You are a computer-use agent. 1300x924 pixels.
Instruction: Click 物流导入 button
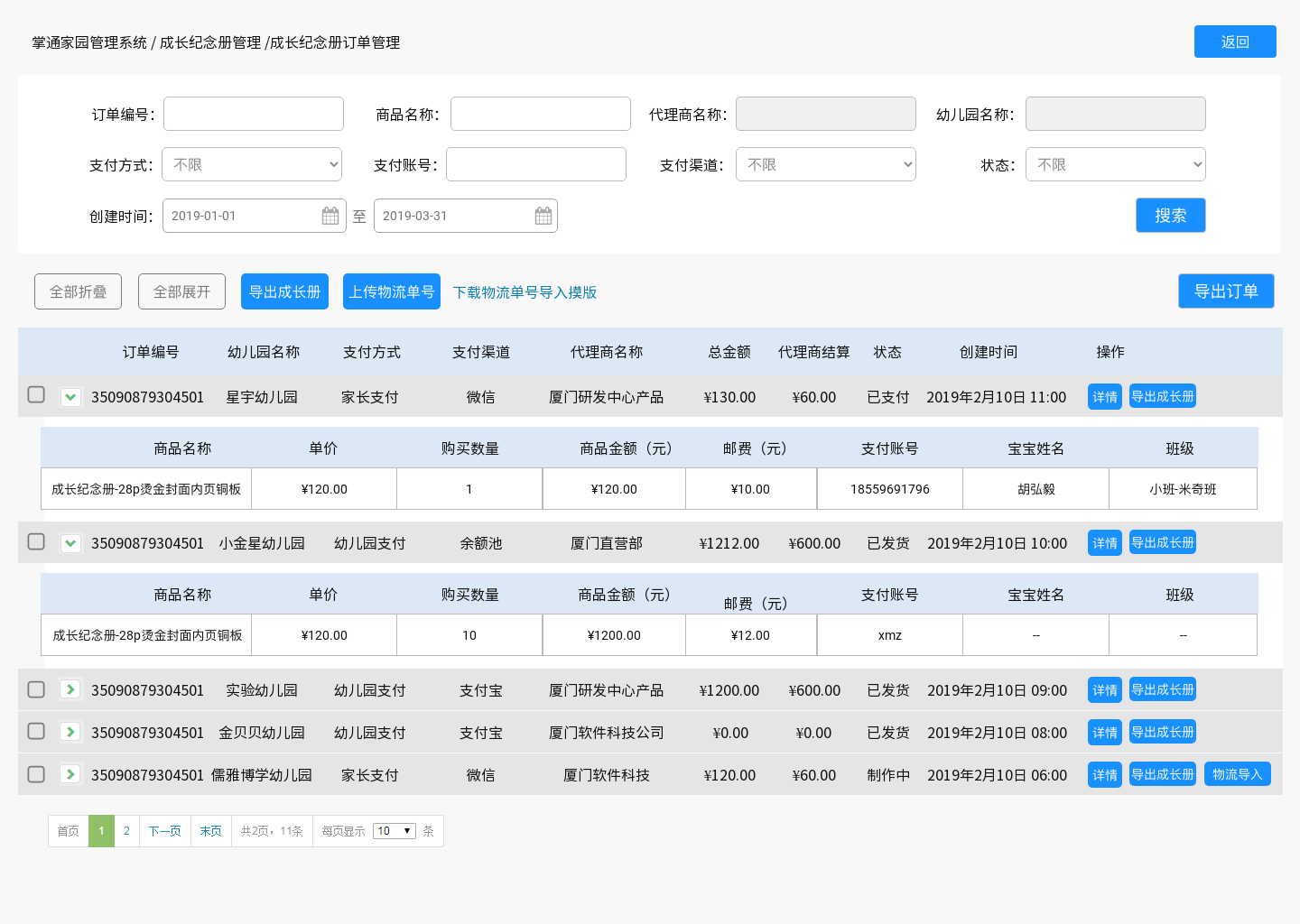pyautogui.click(x=1238, y=774)
